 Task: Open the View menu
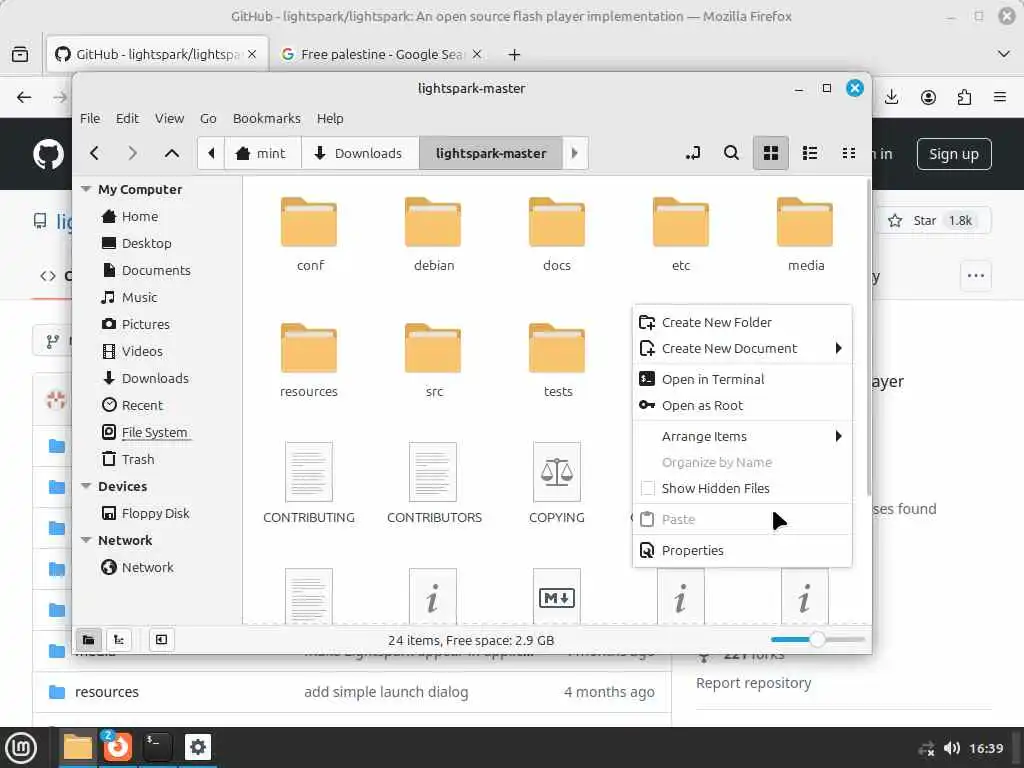pos(169,118)
